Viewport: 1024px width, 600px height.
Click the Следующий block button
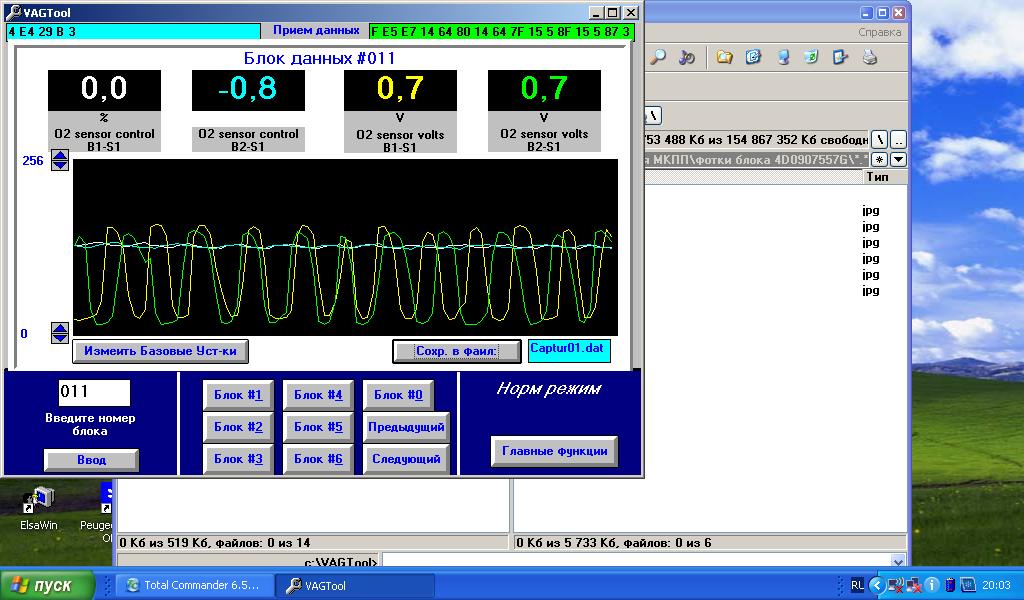406,459
